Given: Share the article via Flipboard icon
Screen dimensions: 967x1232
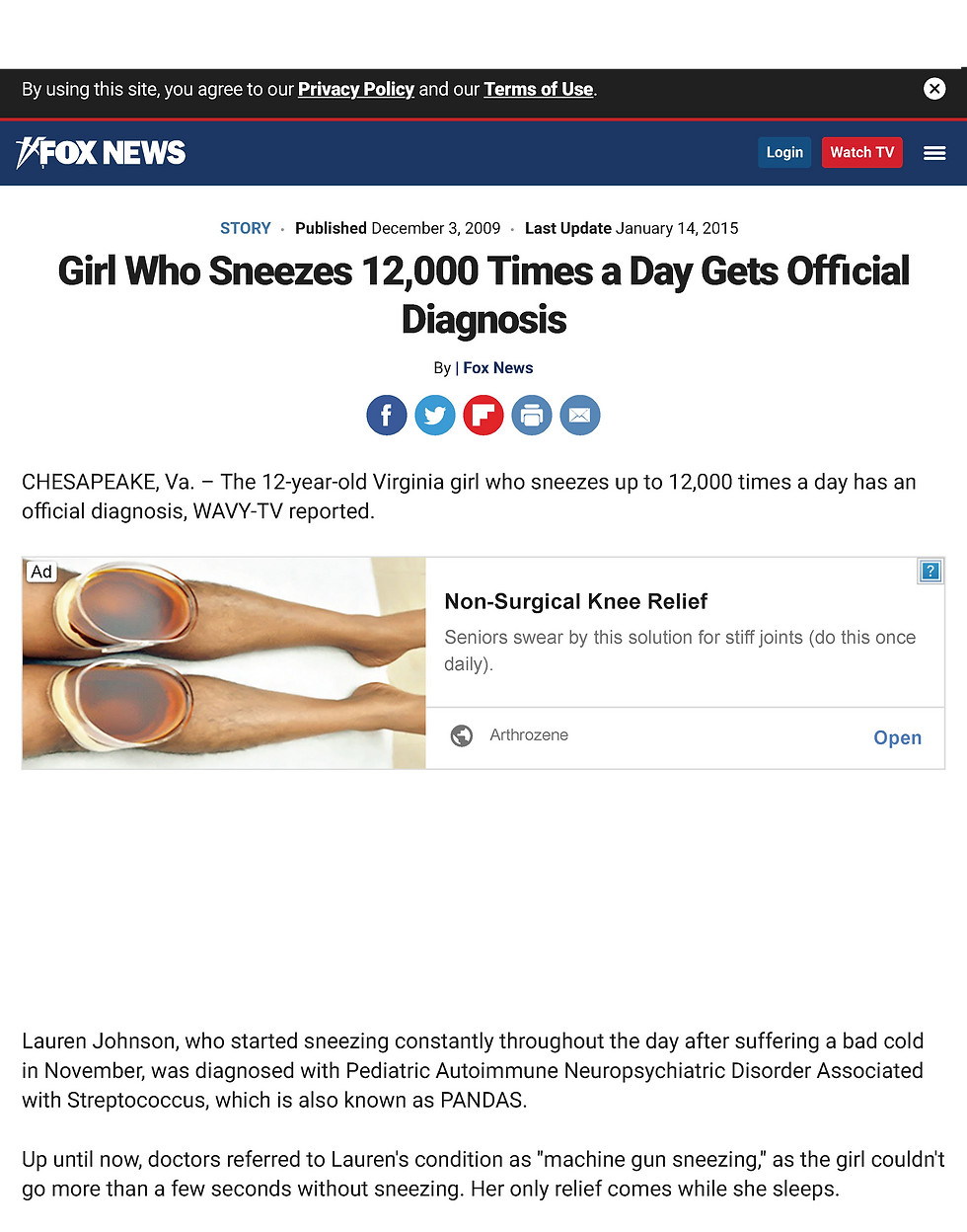Looking at the screenshot, I should pyautogui.click(x=483, y=415).
